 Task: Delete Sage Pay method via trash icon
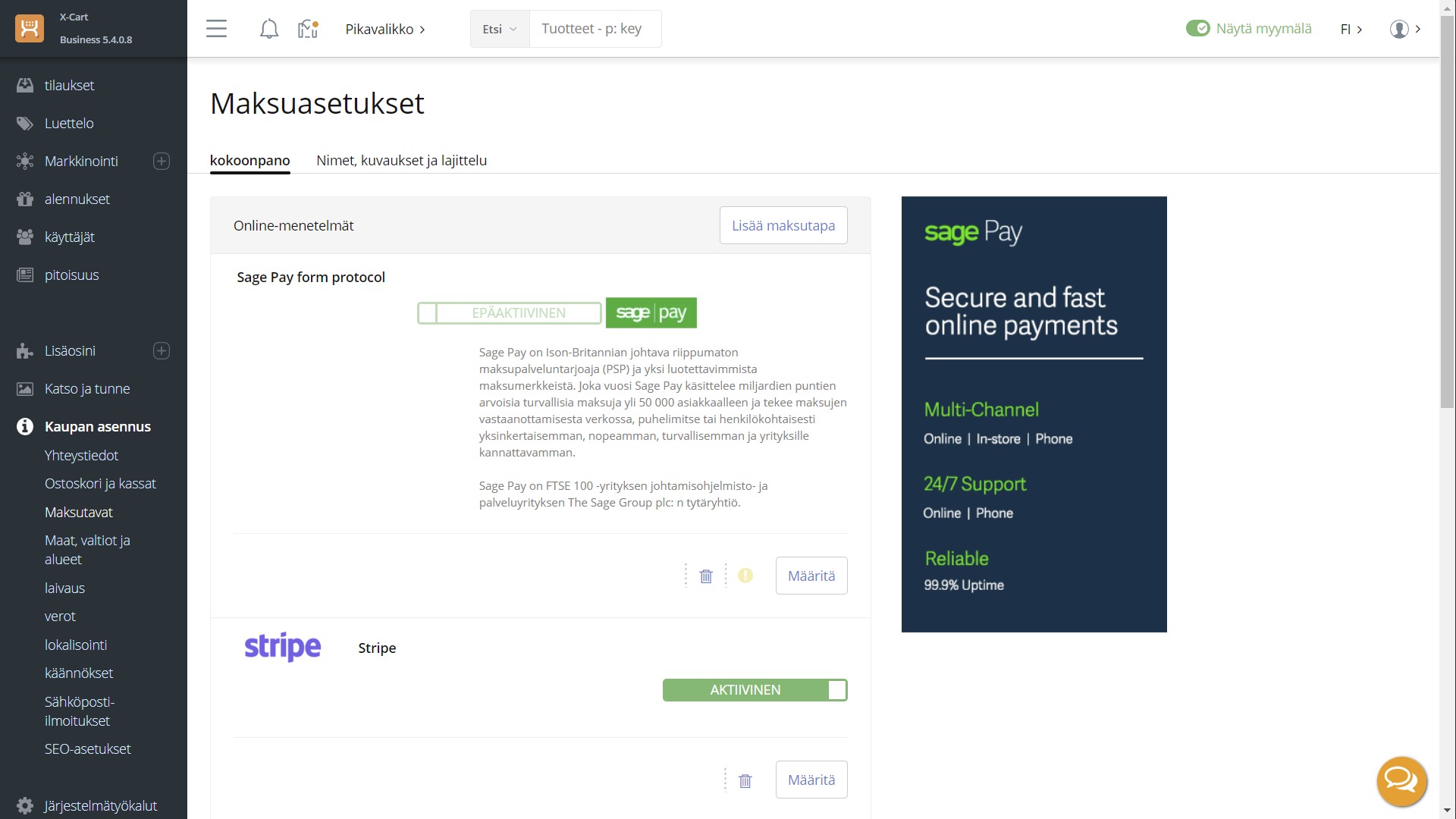(x=706, y=576)
